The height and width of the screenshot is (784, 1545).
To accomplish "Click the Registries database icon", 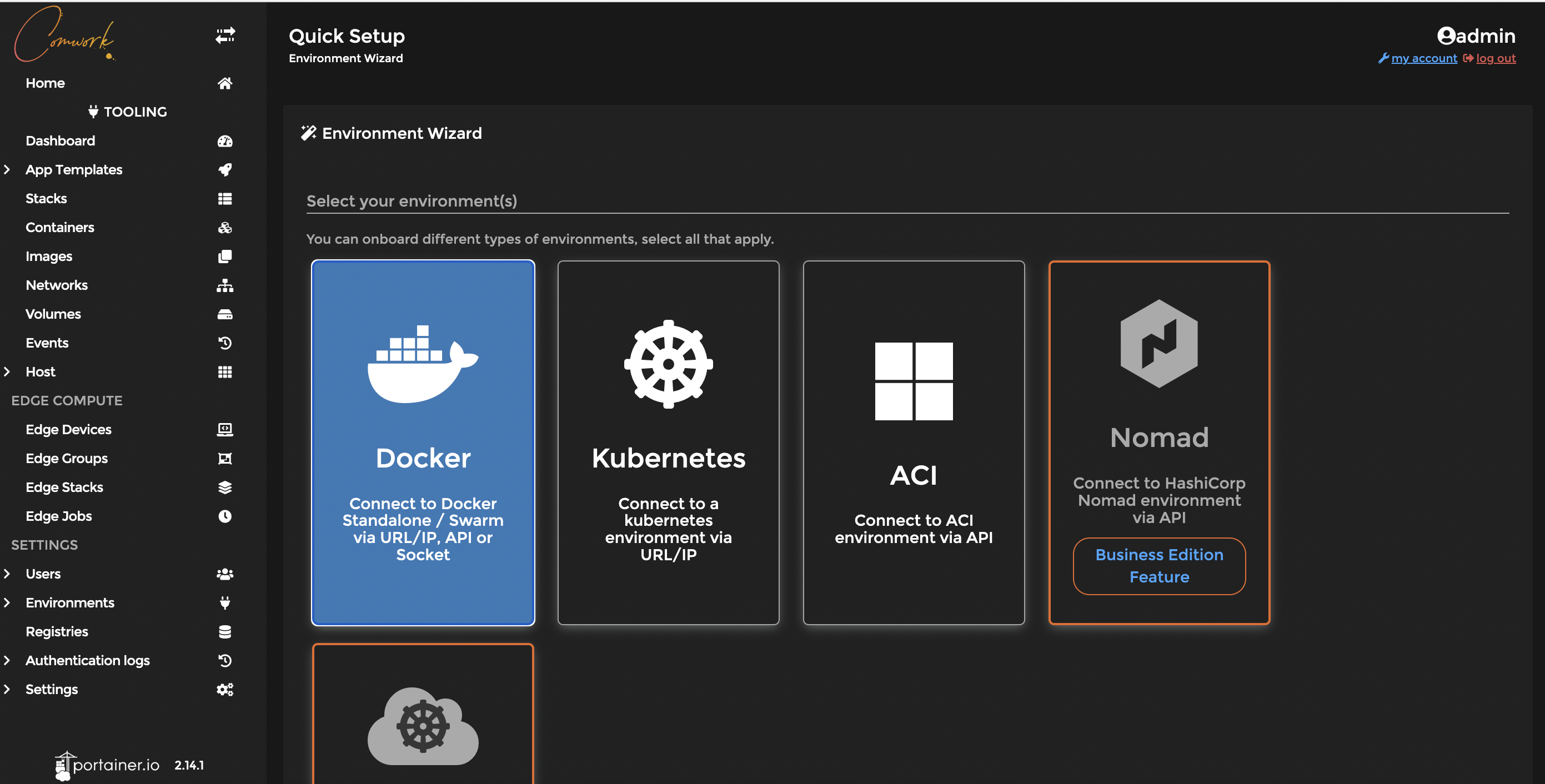I will 225,632.
